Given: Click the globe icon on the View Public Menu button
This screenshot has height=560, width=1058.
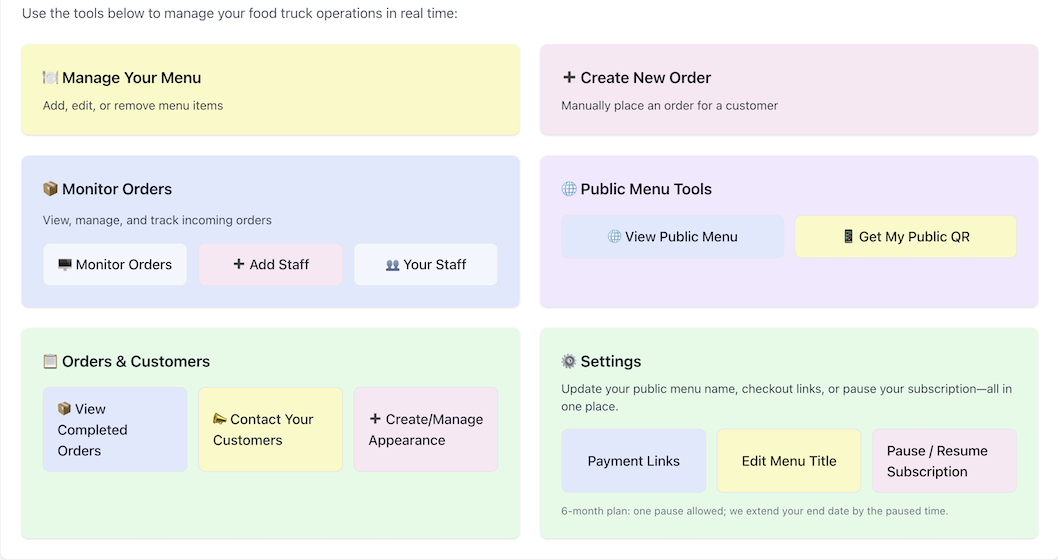Looking at the screenshot, I should pos(614,237).
